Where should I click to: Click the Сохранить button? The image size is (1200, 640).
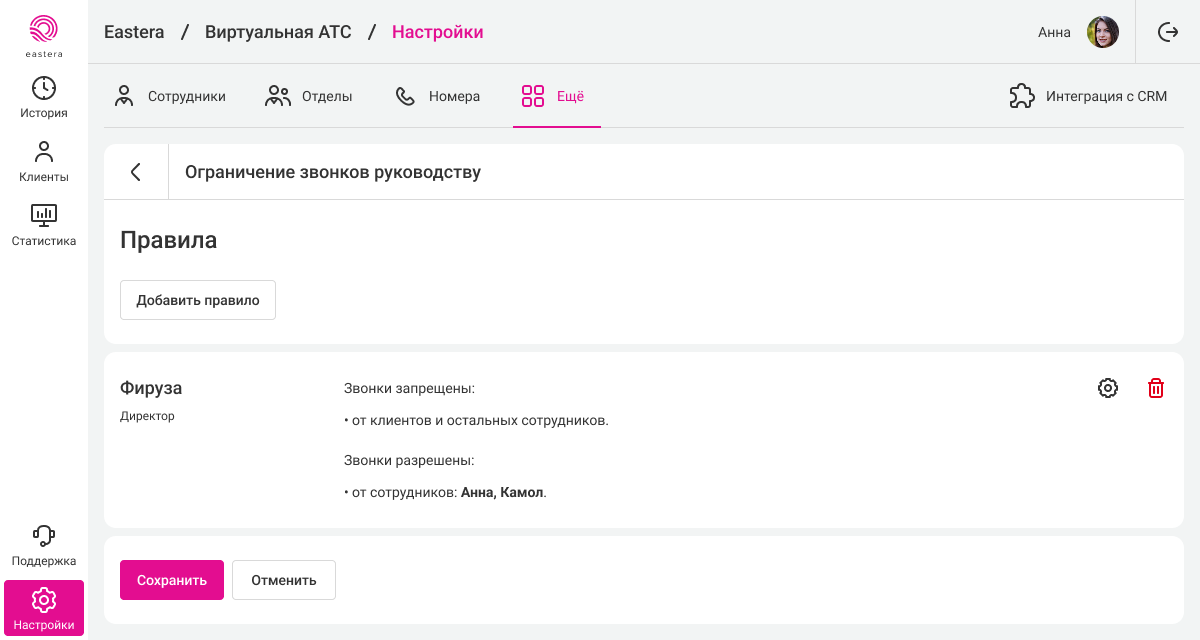tap(172, 580)
